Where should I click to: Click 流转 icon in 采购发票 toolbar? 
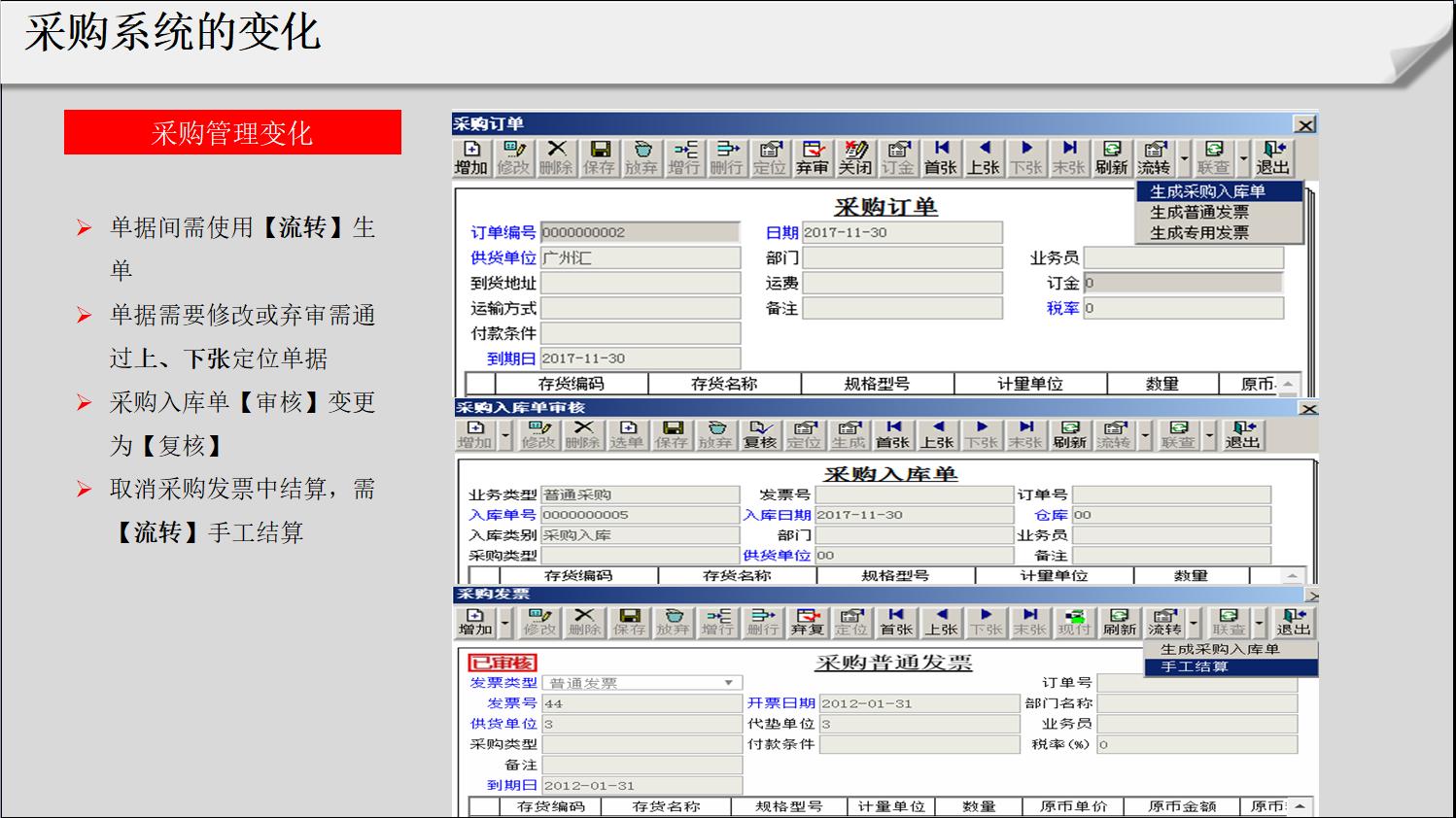[x=1163, y=622]
